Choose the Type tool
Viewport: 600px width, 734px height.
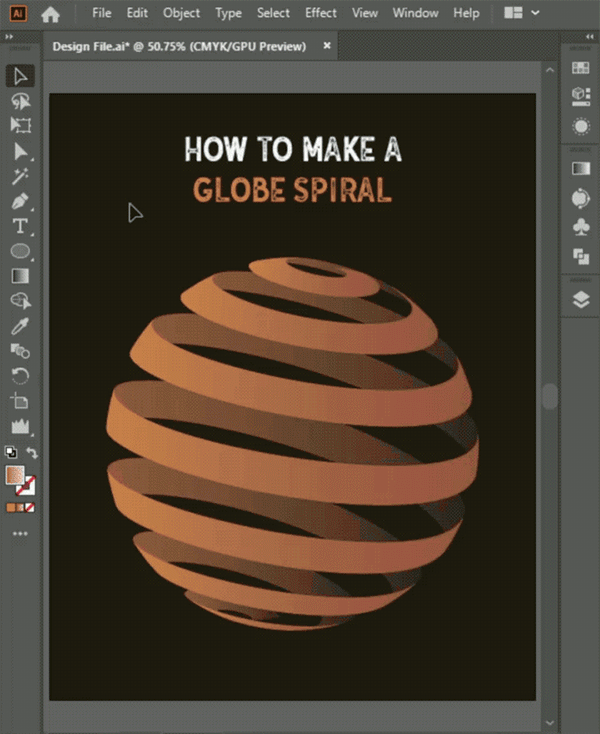(x=20, y=226)
